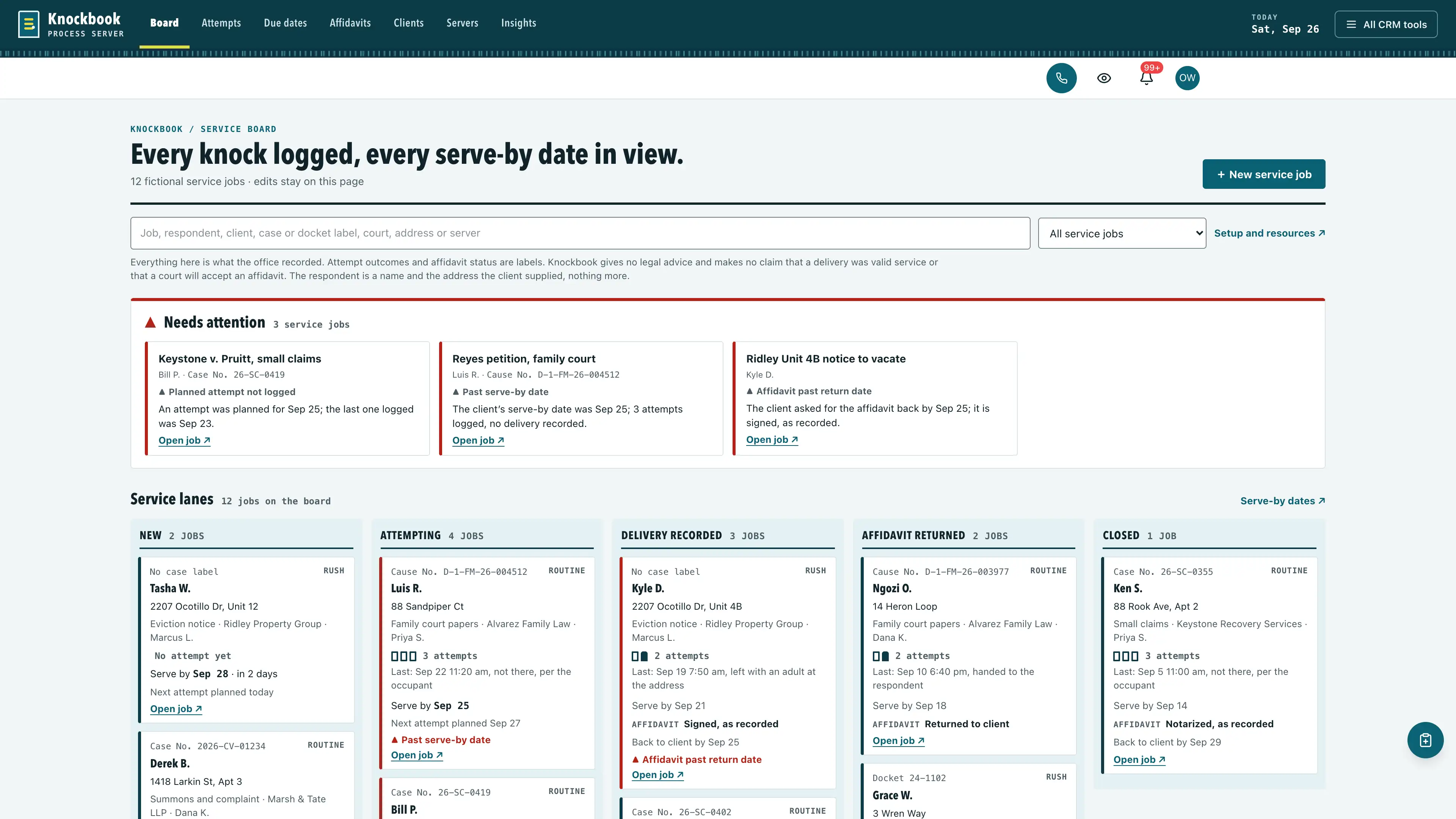Viewport: 1456px width, 819px height.
Task: Click the Bill P. lane card name
Action: (404, 810)
